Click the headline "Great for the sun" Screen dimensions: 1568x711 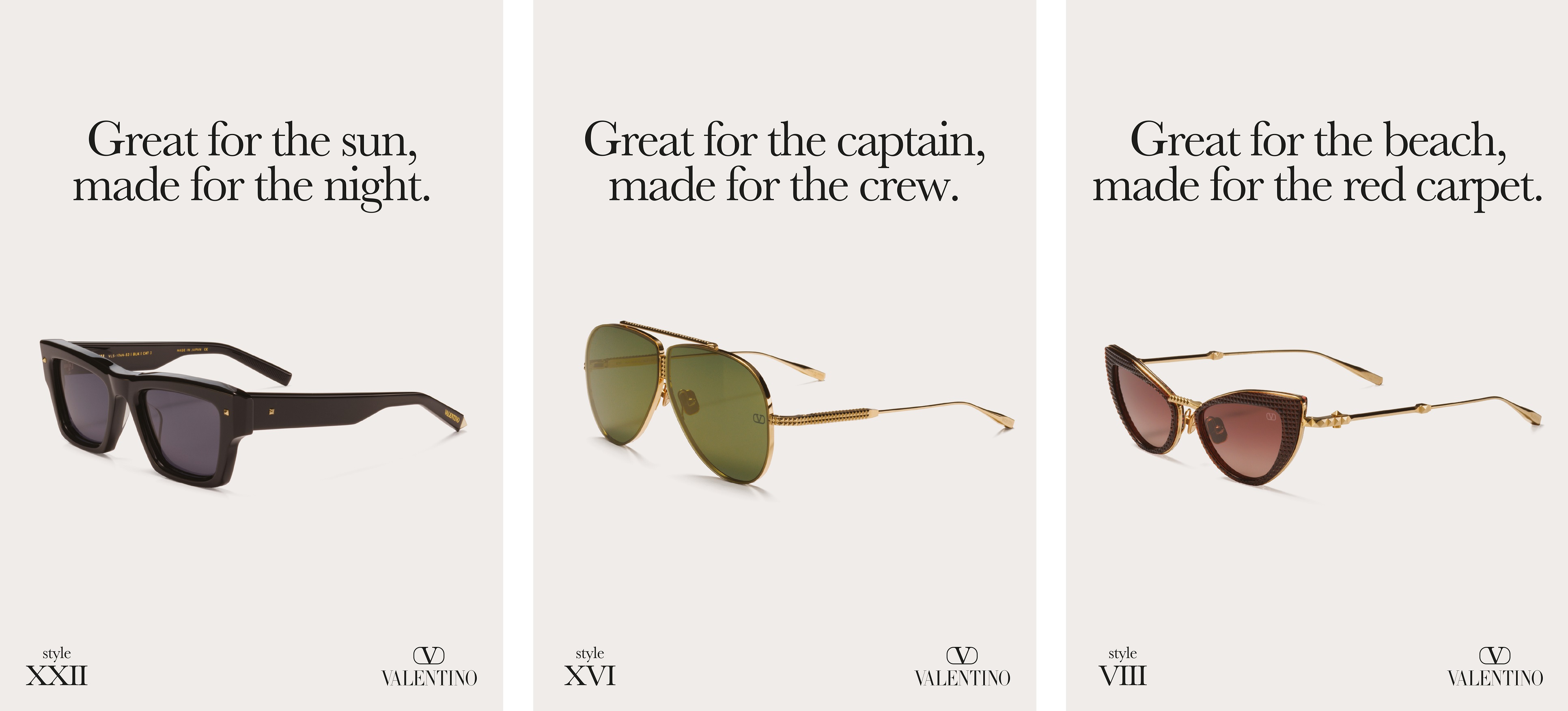pos(252,140)
